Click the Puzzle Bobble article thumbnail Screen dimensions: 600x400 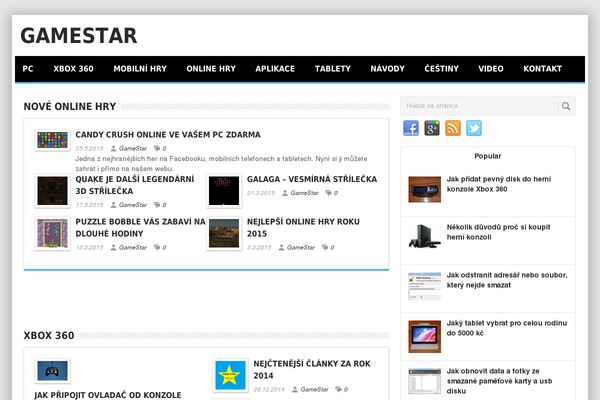[x=52, y=233]
